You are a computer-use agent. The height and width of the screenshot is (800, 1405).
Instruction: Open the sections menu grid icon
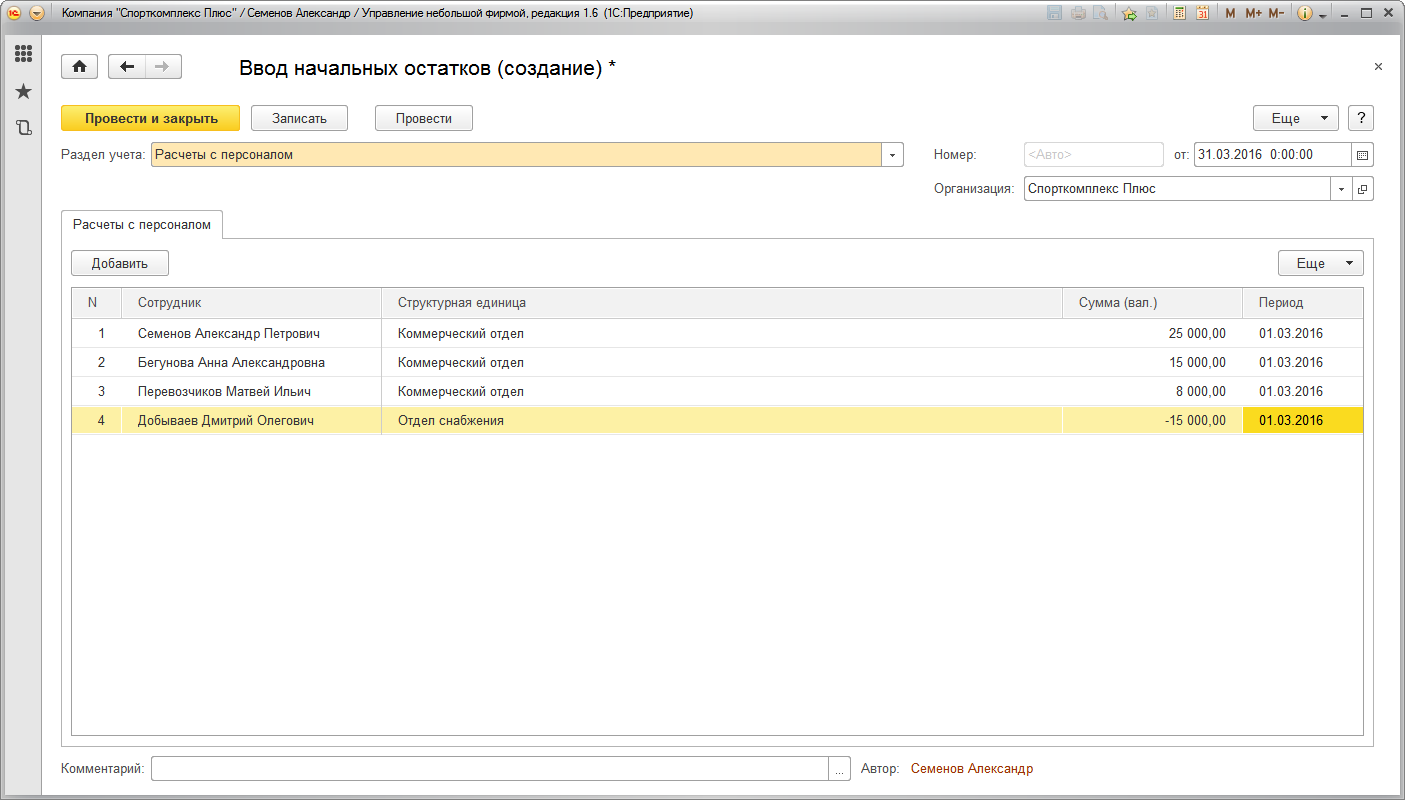23,54
